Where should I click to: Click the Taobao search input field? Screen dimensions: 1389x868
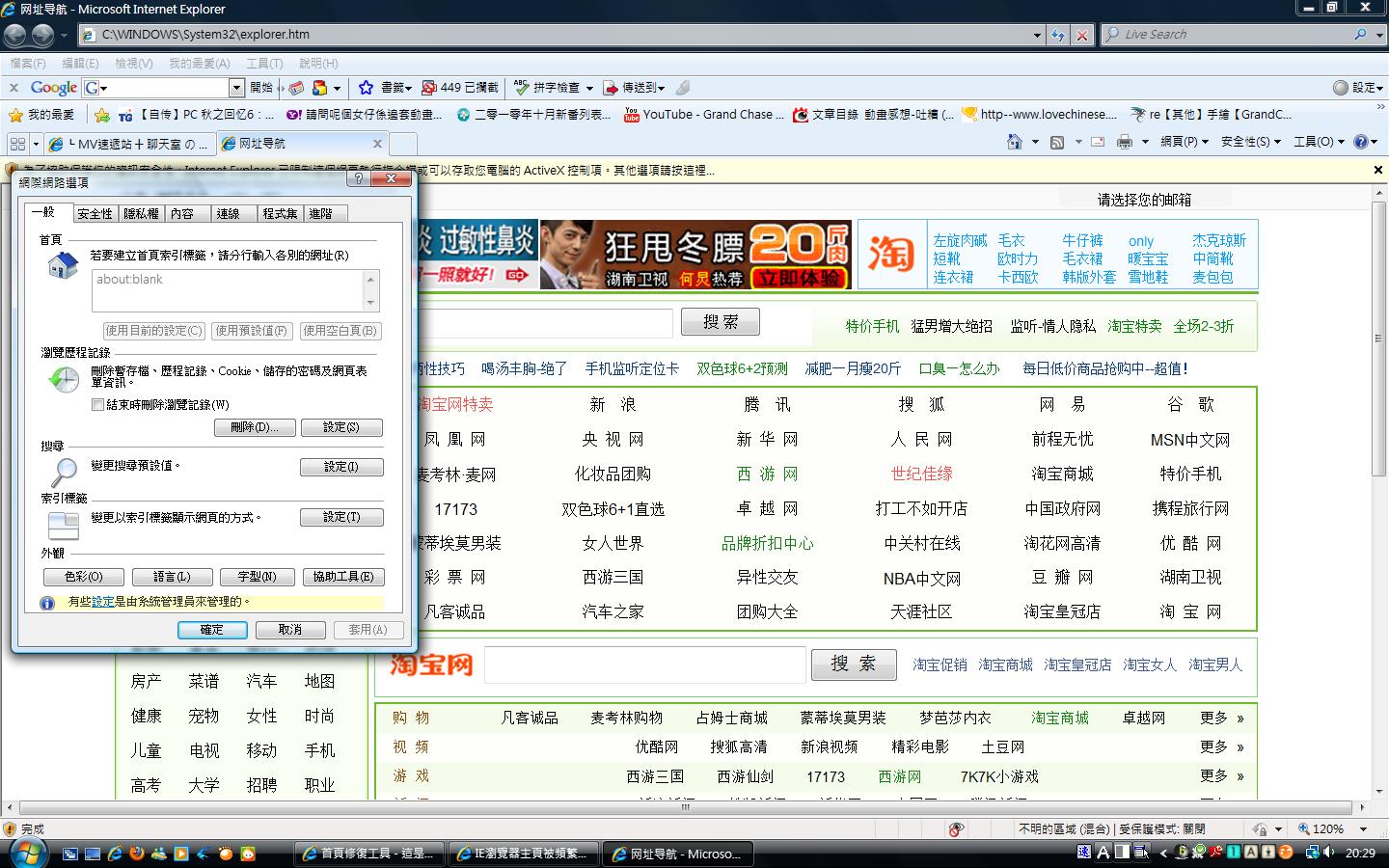[644, 665]
